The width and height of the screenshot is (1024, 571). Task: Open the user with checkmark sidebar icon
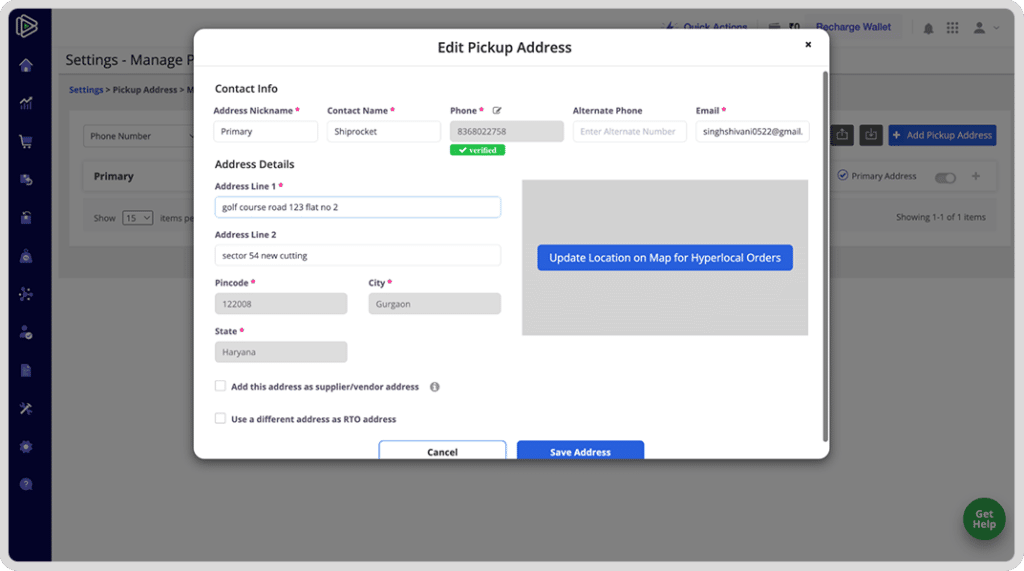(26, 333)
